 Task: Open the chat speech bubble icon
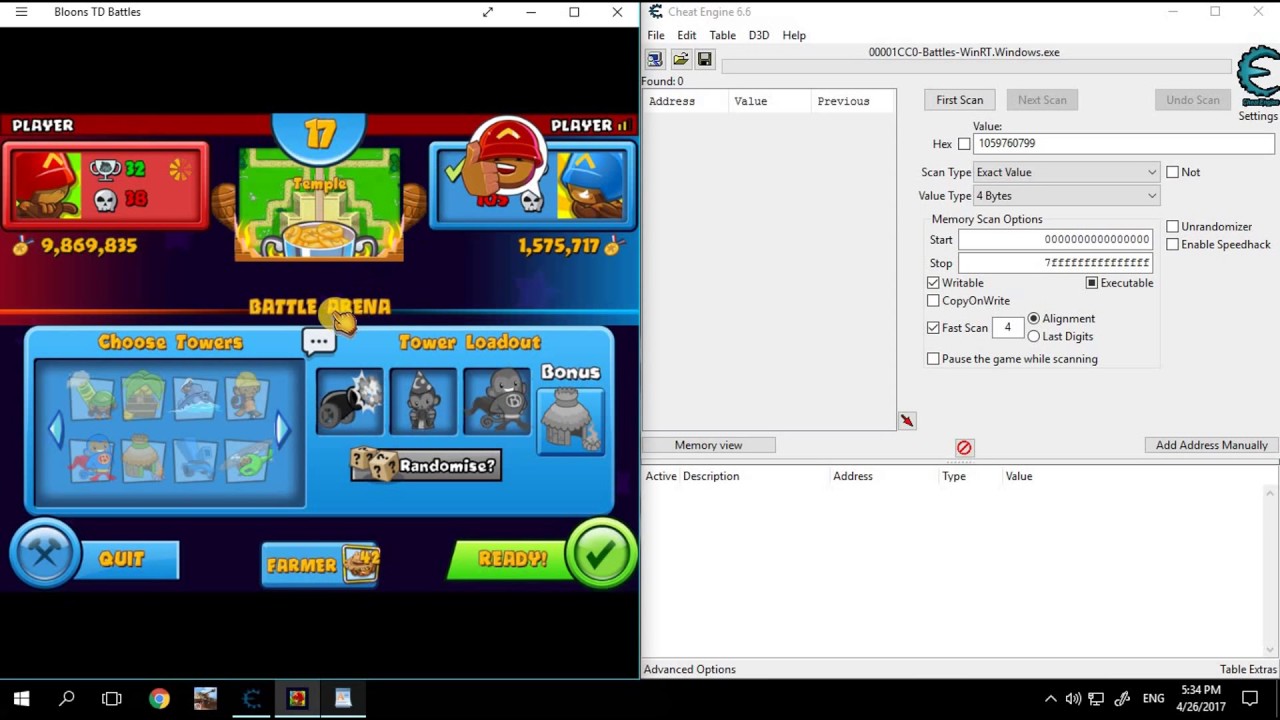(x=319, y=342)
